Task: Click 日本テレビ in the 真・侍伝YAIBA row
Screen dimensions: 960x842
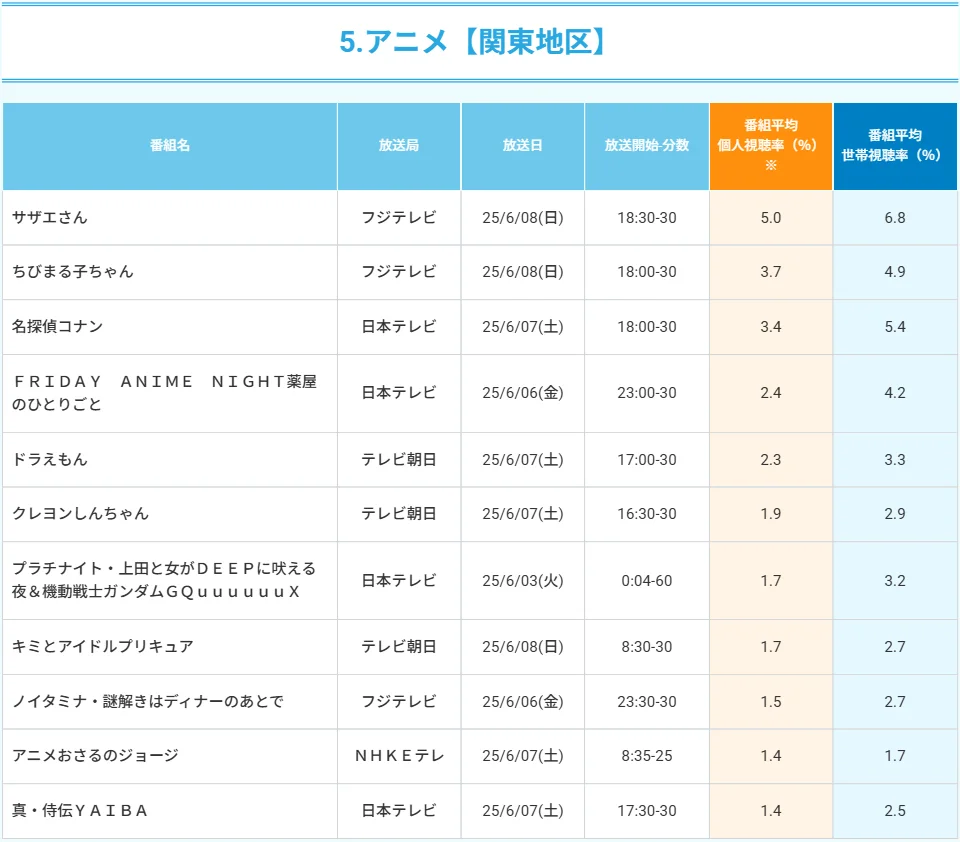Action: pyautogui.click(x=399, y=810)
